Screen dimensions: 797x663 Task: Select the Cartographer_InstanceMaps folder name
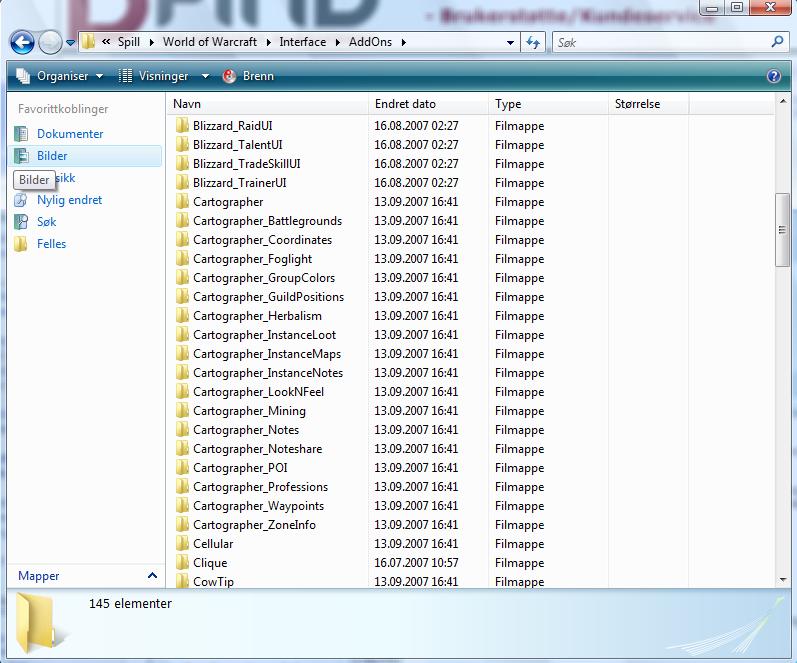click(x=267, y=354)
